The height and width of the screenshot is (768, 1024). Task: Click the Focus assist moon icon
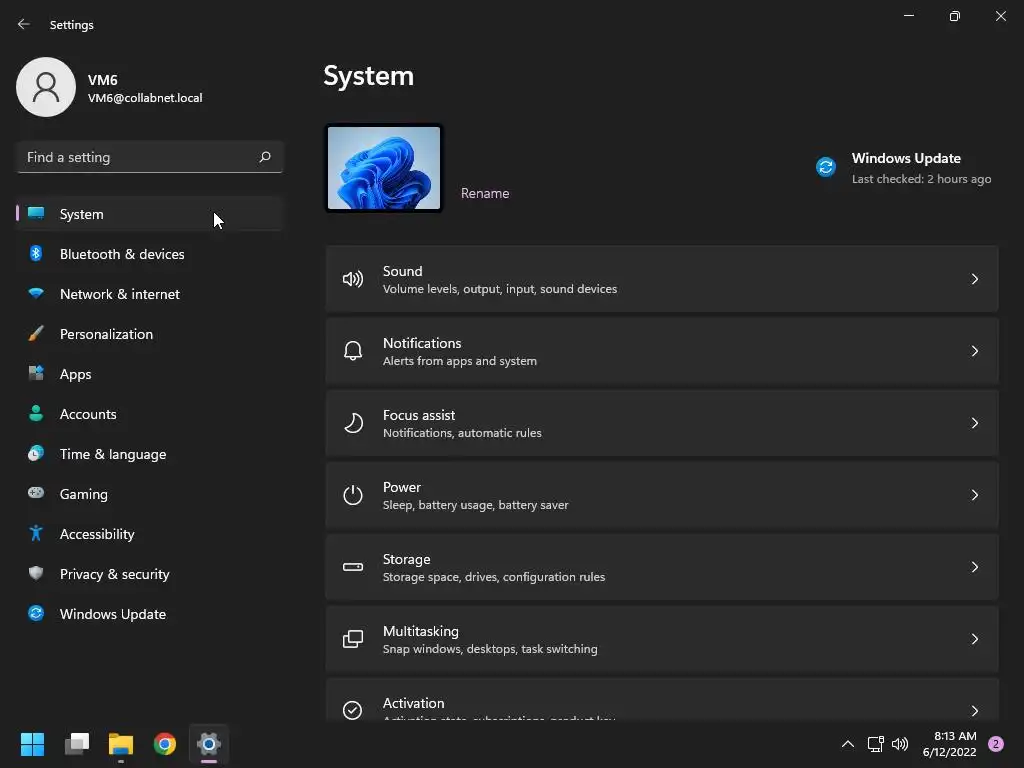[x=353, y=423]
